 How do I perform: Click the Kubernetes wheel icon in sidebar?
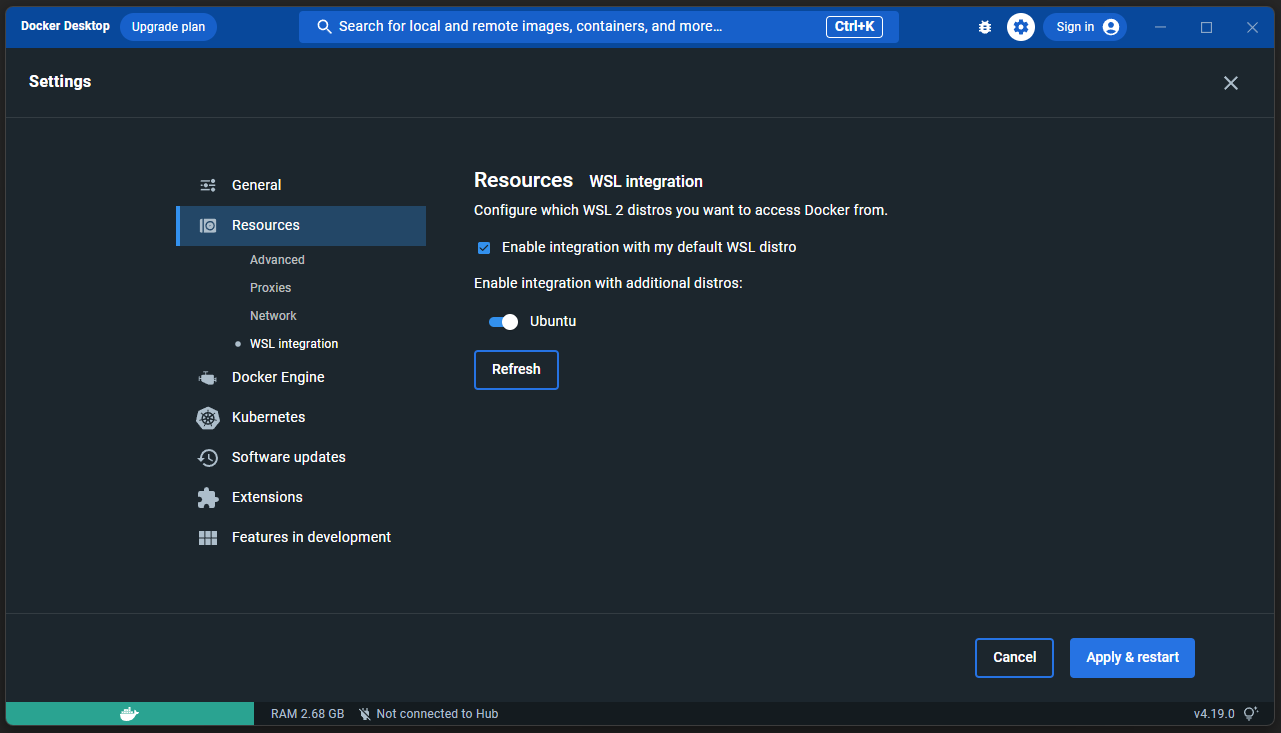(x=208, y=418)
